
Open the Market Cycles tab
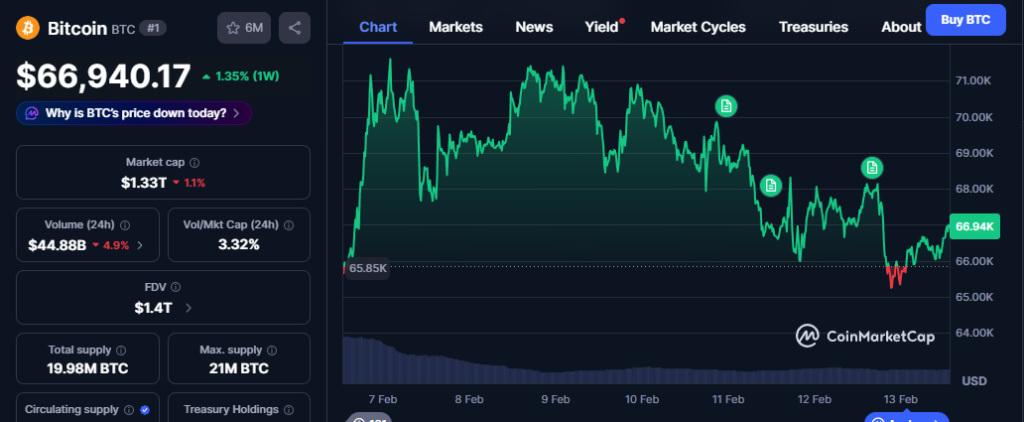point(698,27)
